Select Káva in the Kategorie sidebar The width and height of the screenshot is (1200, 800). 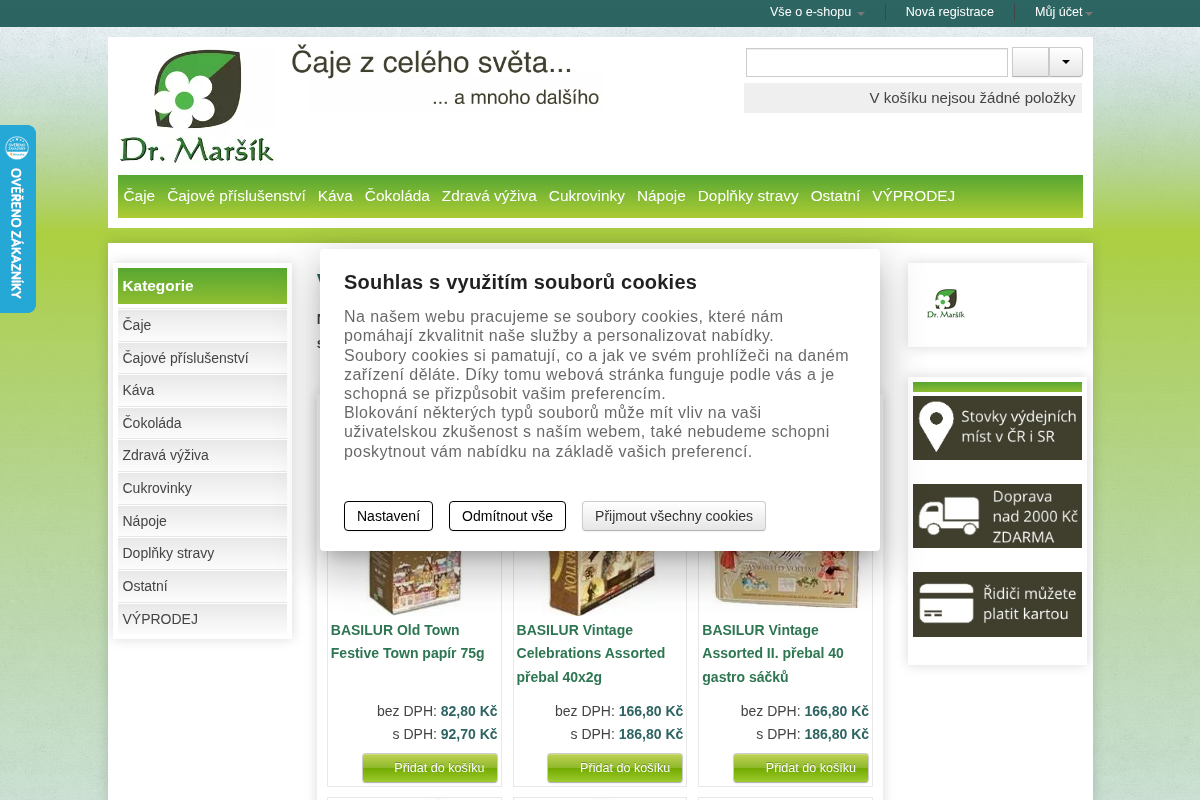coord(202,390)
